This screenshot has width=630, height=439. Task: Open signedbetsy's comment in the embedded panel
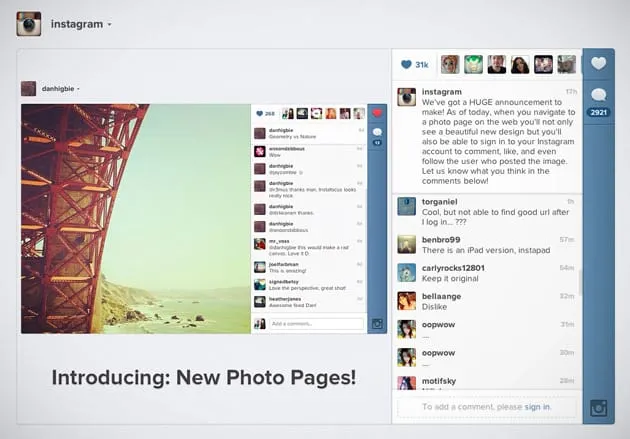tap(309, 285)
